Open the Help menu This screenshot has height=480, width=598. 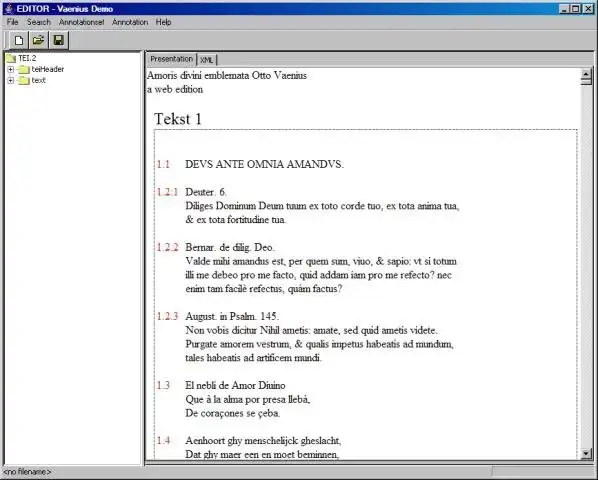163,22
